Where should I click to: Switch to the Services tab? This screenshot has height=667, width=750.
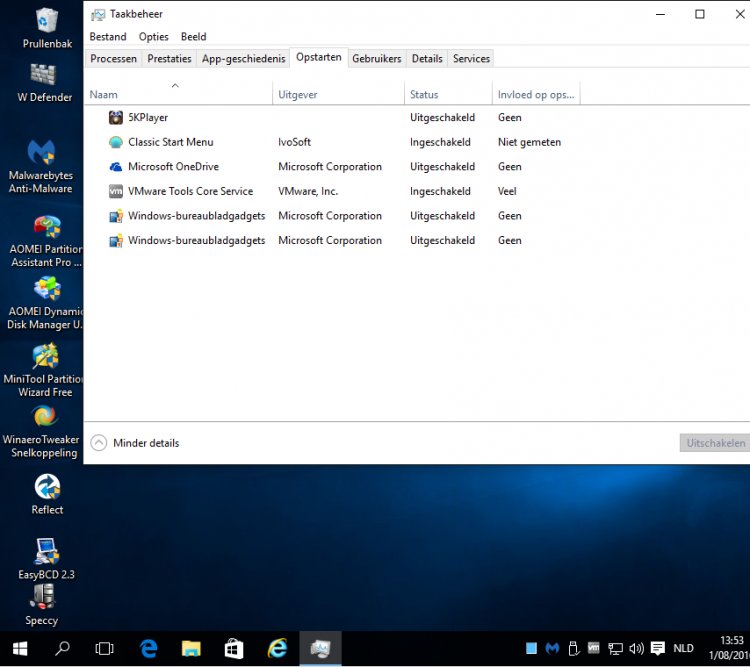pyautogui.click(x=471, y=59)
